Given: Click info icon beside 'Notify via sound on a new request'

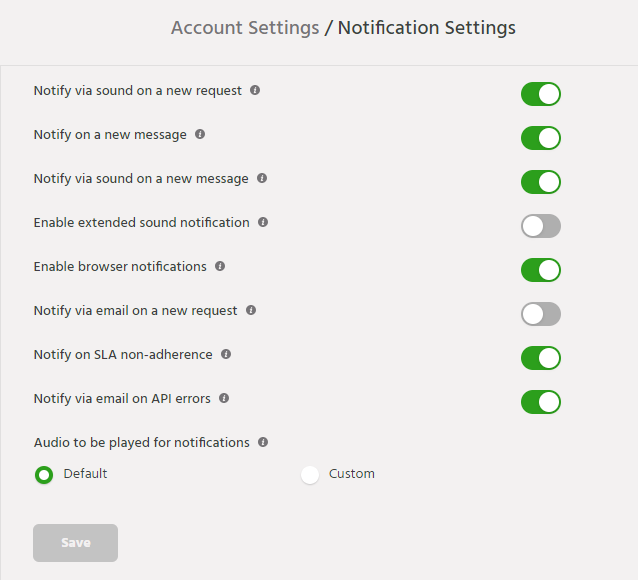Looking at the screenshot, I should coord(255,90).
